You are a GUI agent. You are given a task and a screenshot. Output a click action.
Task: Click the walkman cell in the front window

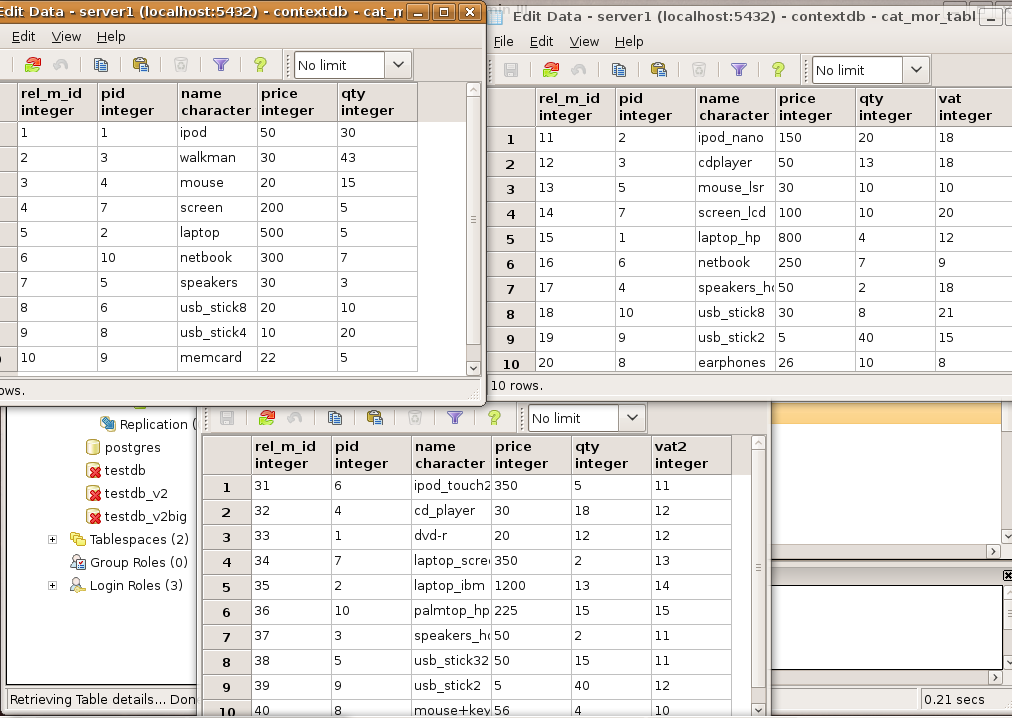click(218, 158)
